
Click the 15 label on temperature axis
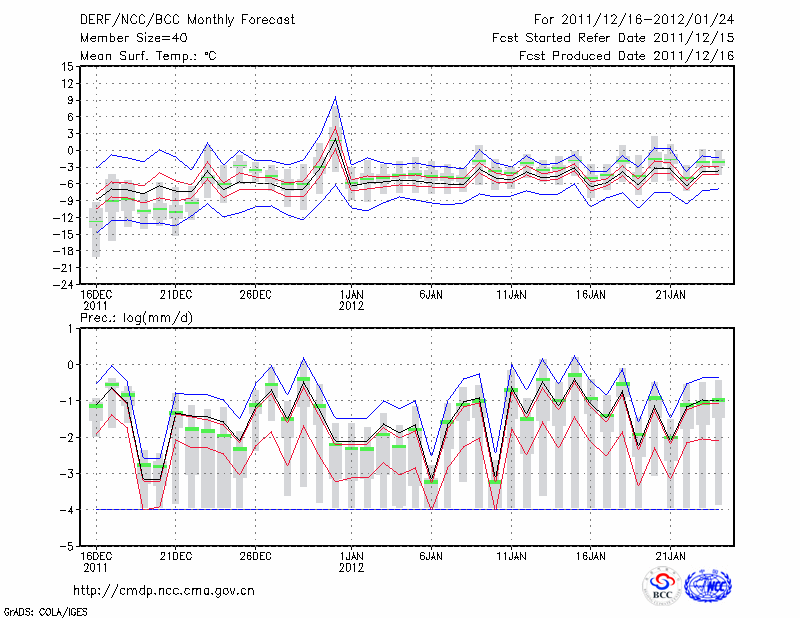point(66,67)
